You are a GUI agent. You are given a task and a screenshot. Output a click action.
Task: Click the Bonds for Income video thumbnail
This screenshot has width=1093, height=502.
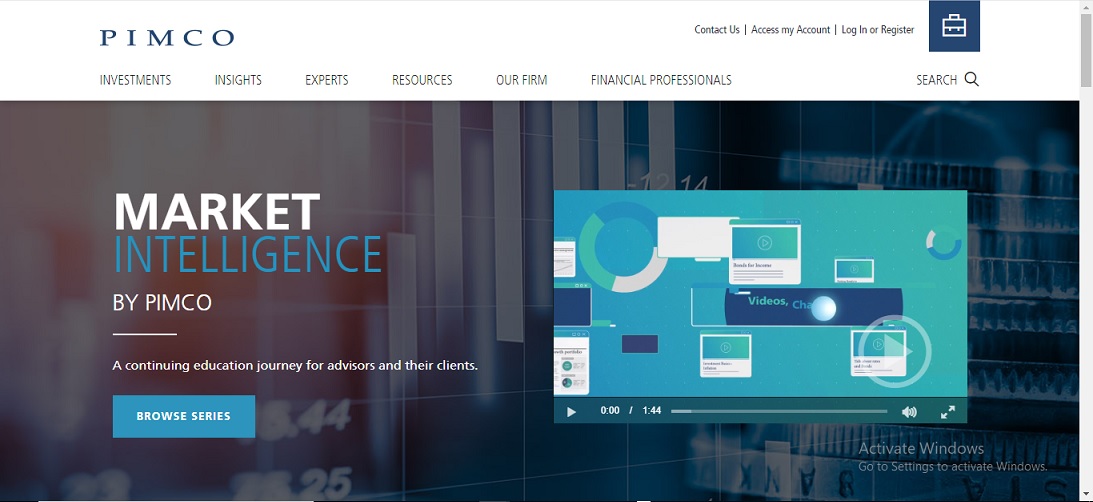tap(765, 246)
